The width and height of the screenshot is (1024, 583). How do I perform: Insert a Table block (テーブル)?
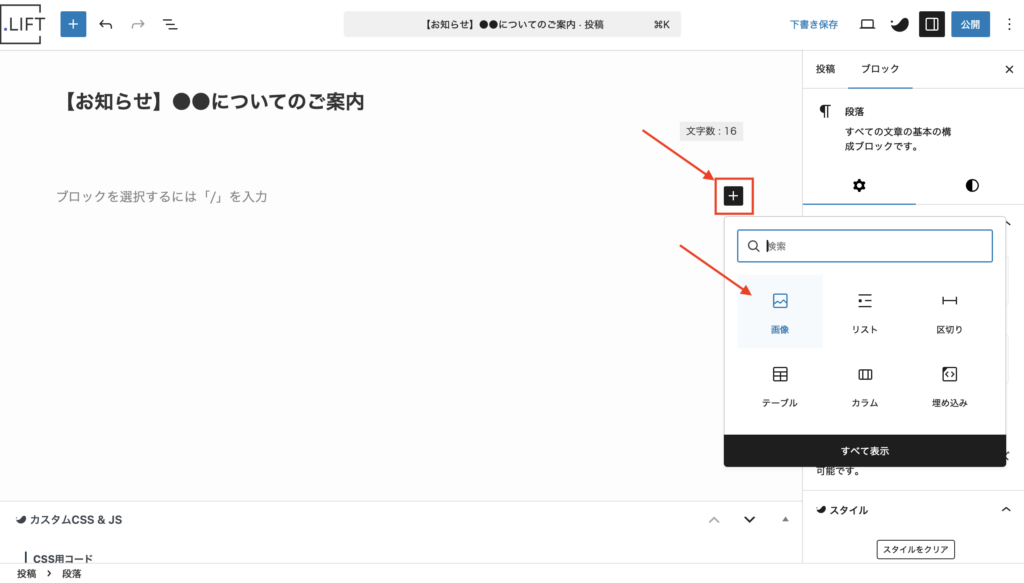(x=780, y=385)
